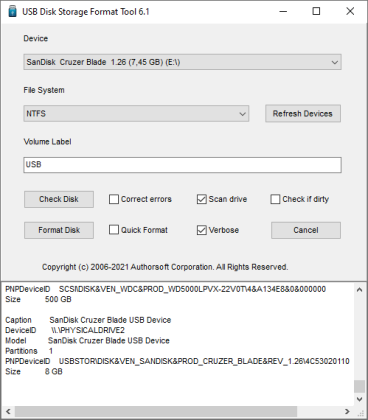Click the Check Disk button

[59, 199]
